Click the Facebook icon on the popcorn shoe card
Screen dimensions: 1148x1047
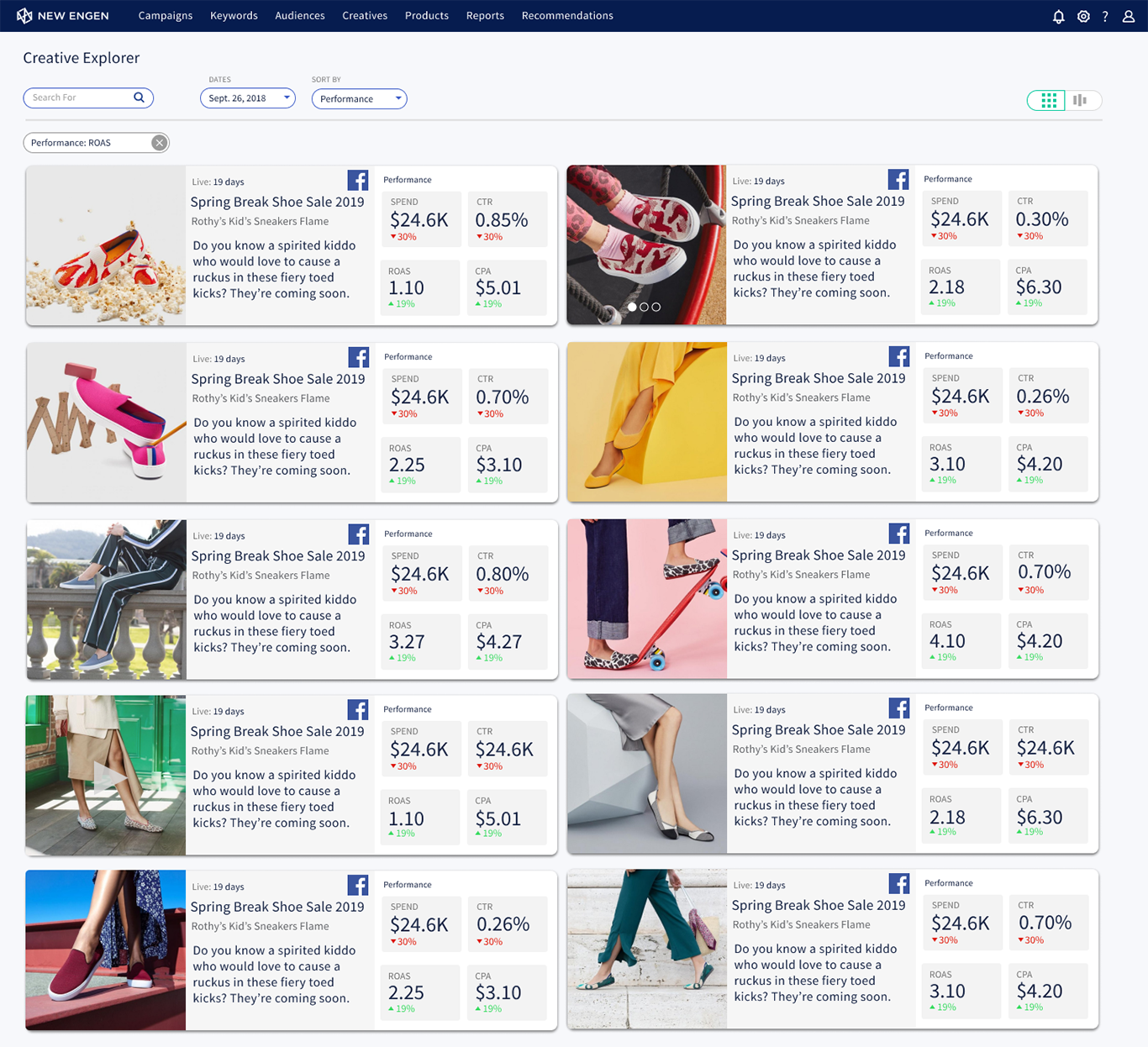point(358,181)
